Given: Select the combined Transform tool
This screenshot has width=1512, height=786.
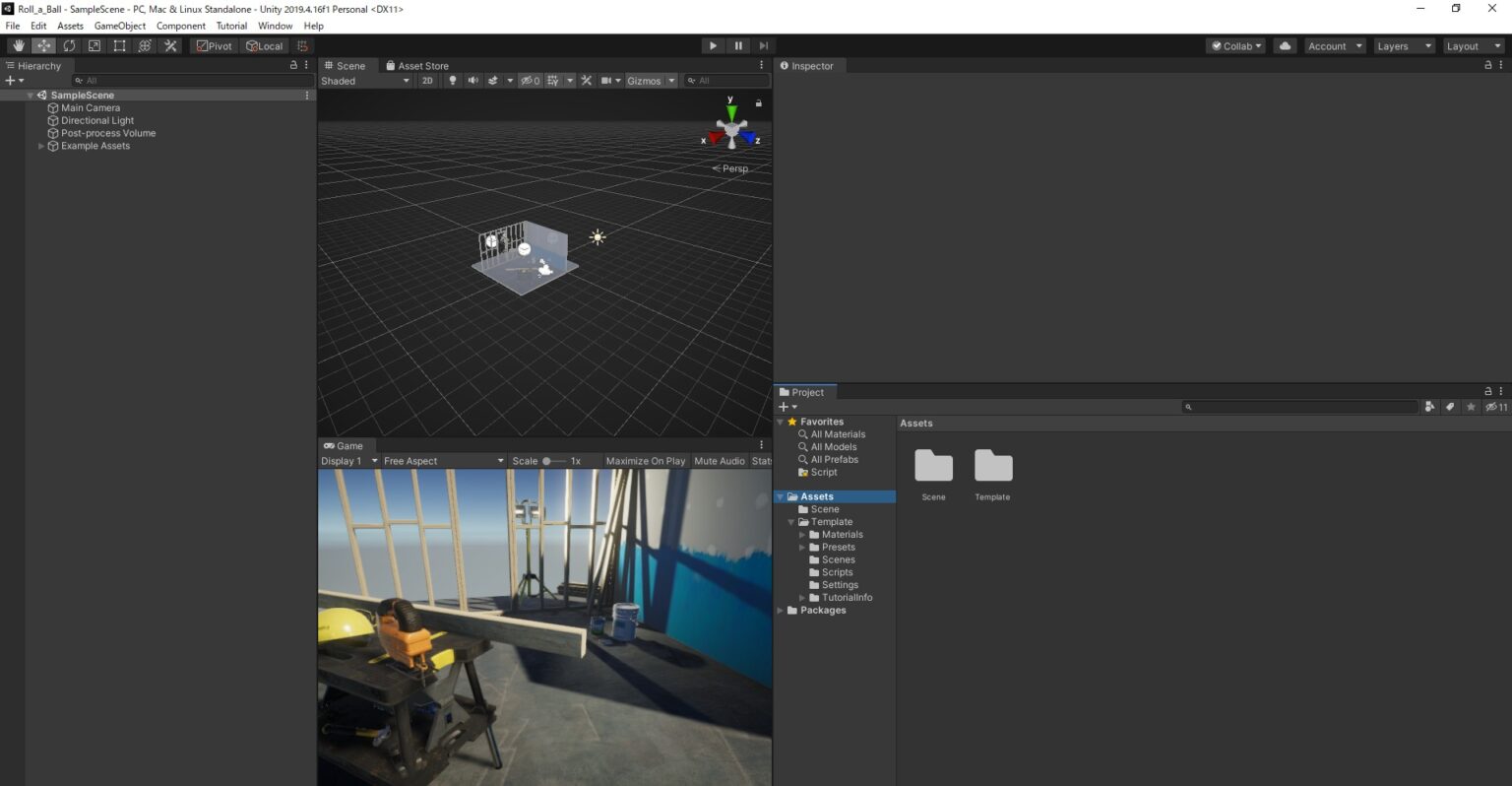Looking at the screenshot, I should click(x=145, y=46).
